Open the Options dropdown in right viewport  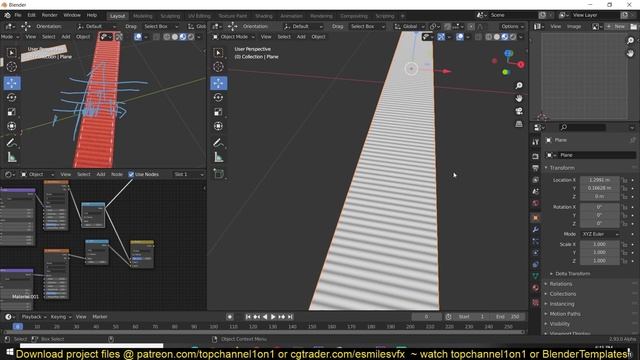512,27
